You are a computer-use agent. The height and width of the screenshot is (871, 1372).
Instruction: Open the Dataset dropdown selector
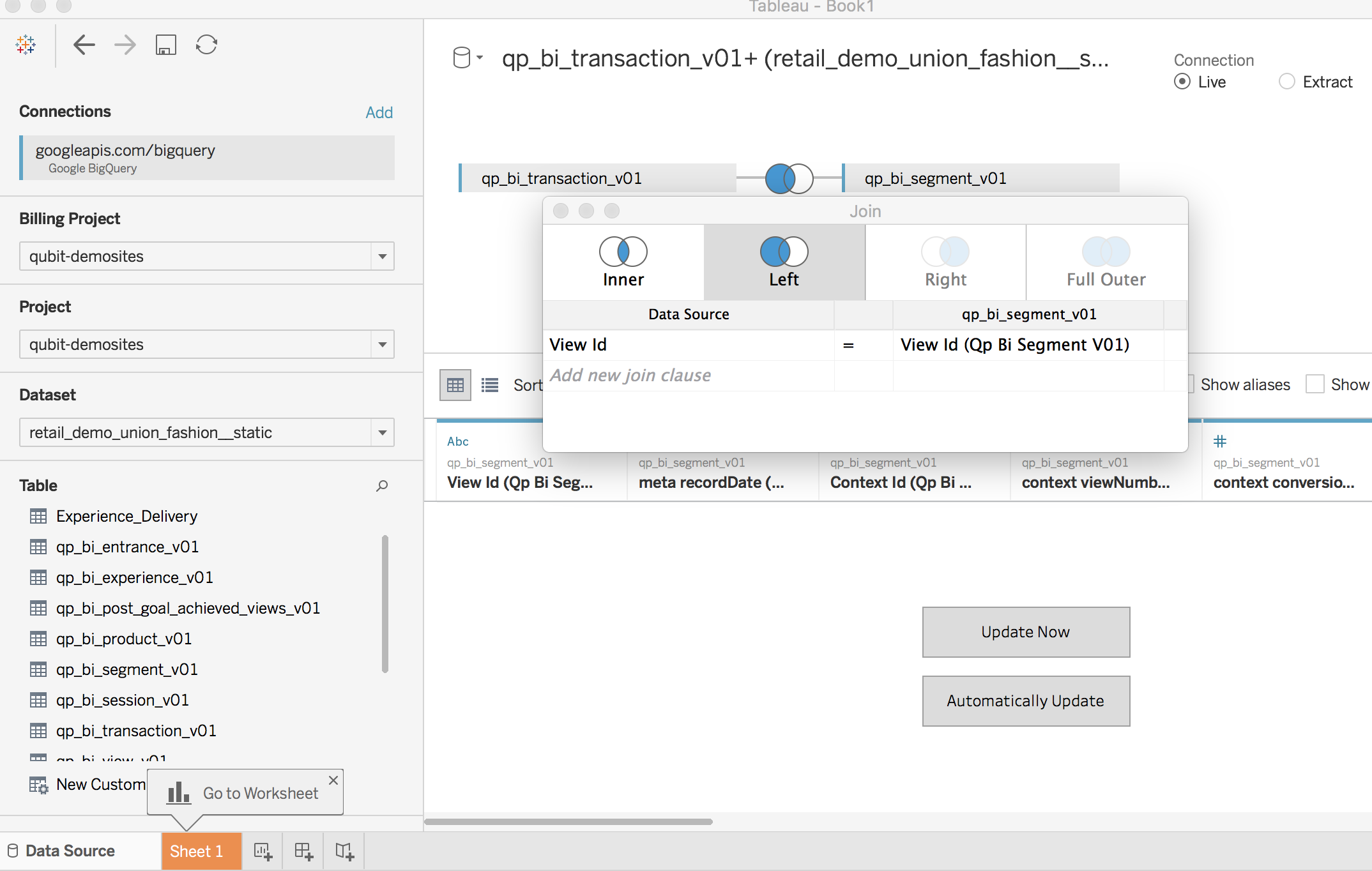pyautogui.click(x=384, y=432)
